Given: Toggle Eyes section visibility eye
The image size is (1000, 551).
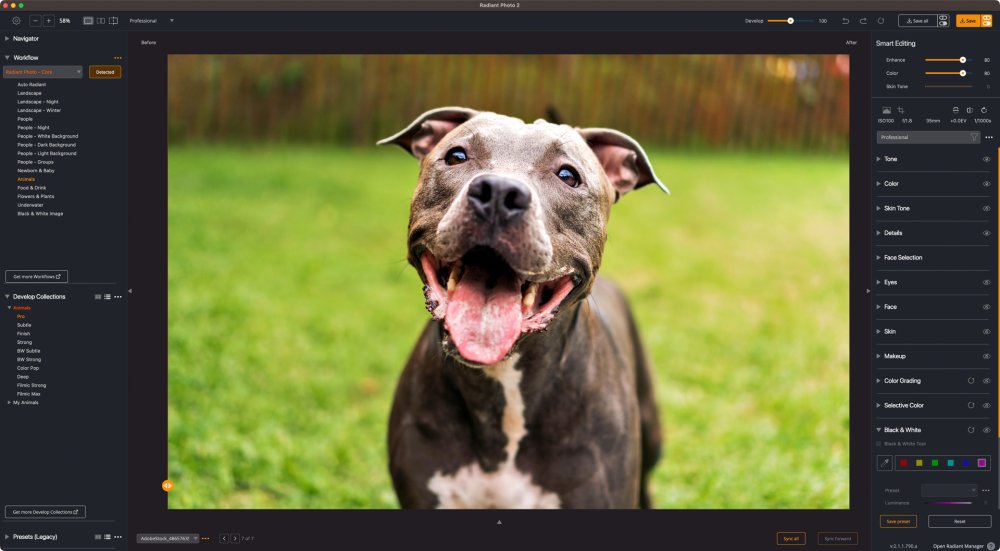Looking at the screenshot, I should point(987,282).
